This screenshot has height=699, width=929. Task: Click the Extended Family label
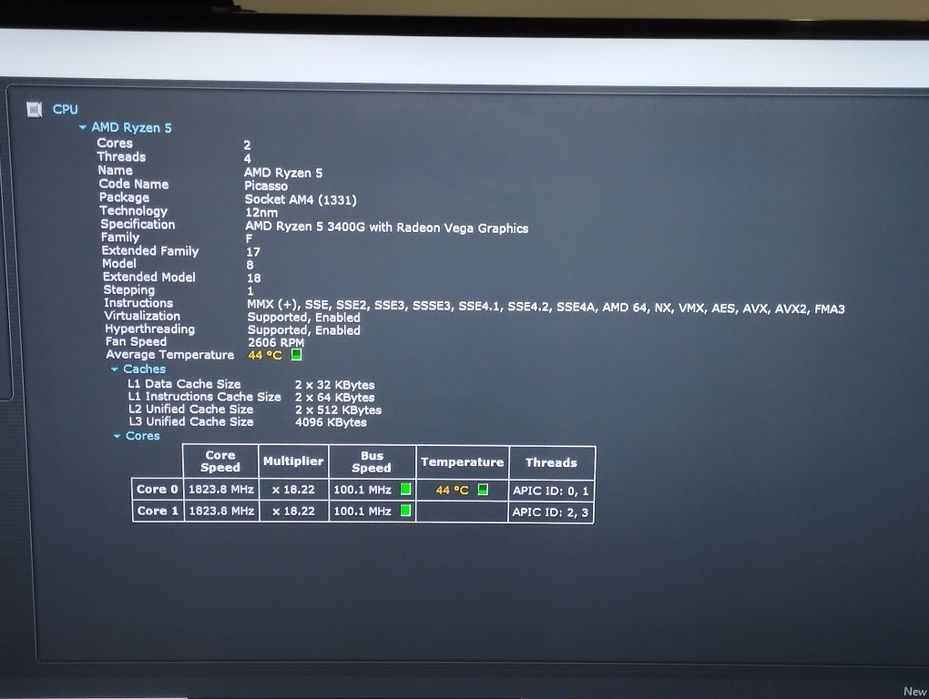[x=150, y=251]
